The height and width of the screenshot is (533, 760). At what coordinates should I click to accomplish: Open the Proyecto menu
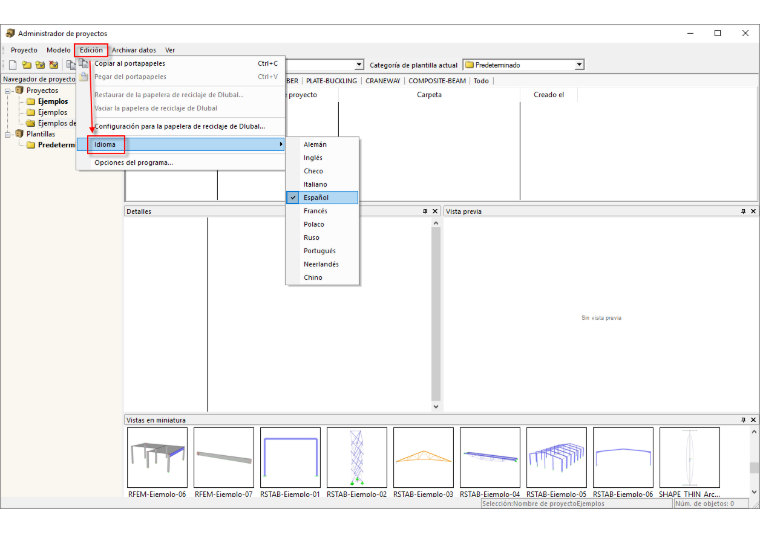[x=24, y=50]
